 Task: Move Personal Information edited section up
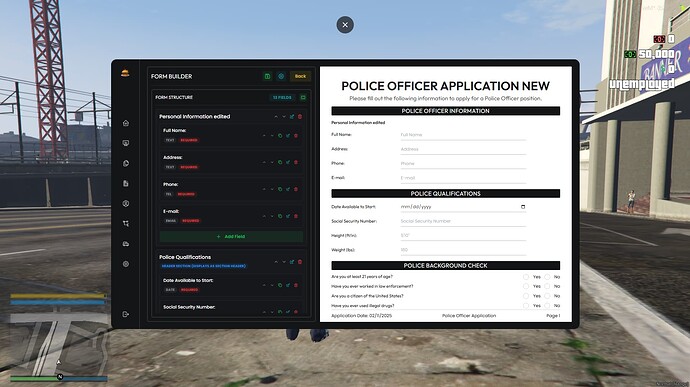[276, 117]
